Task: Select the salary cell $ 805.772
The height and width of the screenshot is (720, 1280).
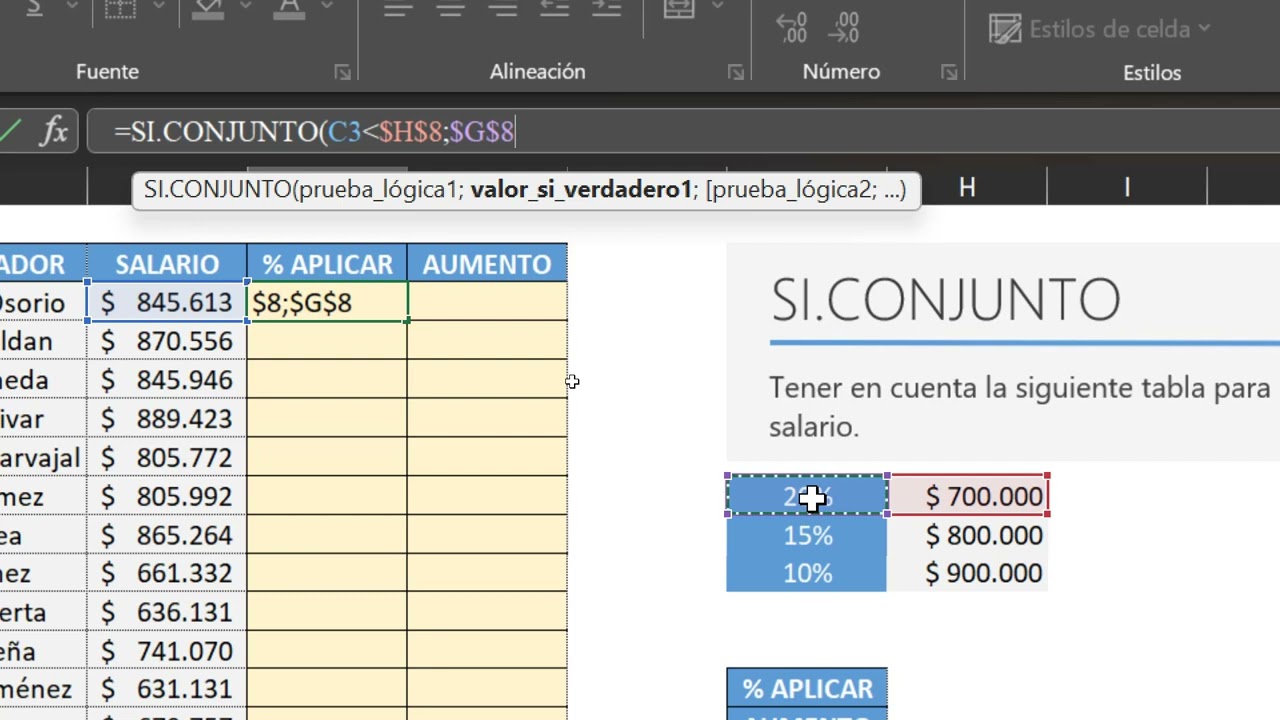Action: 167,458
